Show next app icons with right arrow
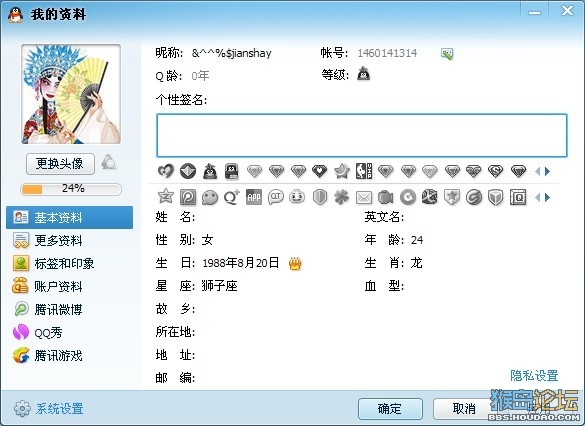The height and width of the screenshot is (426, 585). (547, 197)
